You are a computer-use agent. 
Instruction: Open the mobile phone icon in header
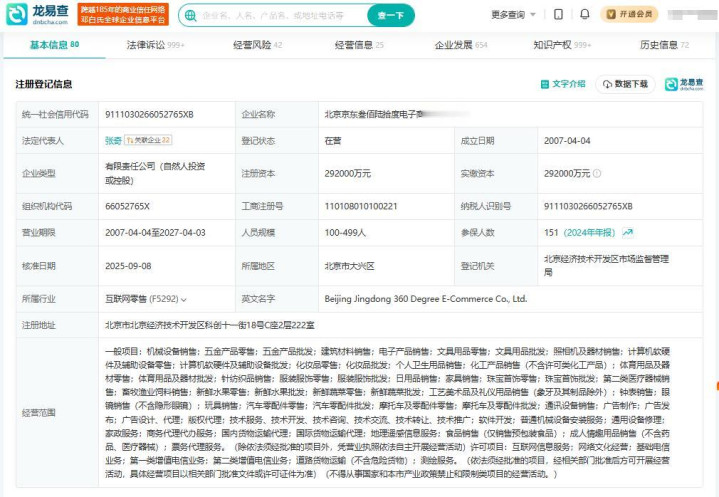coord(559,14)
